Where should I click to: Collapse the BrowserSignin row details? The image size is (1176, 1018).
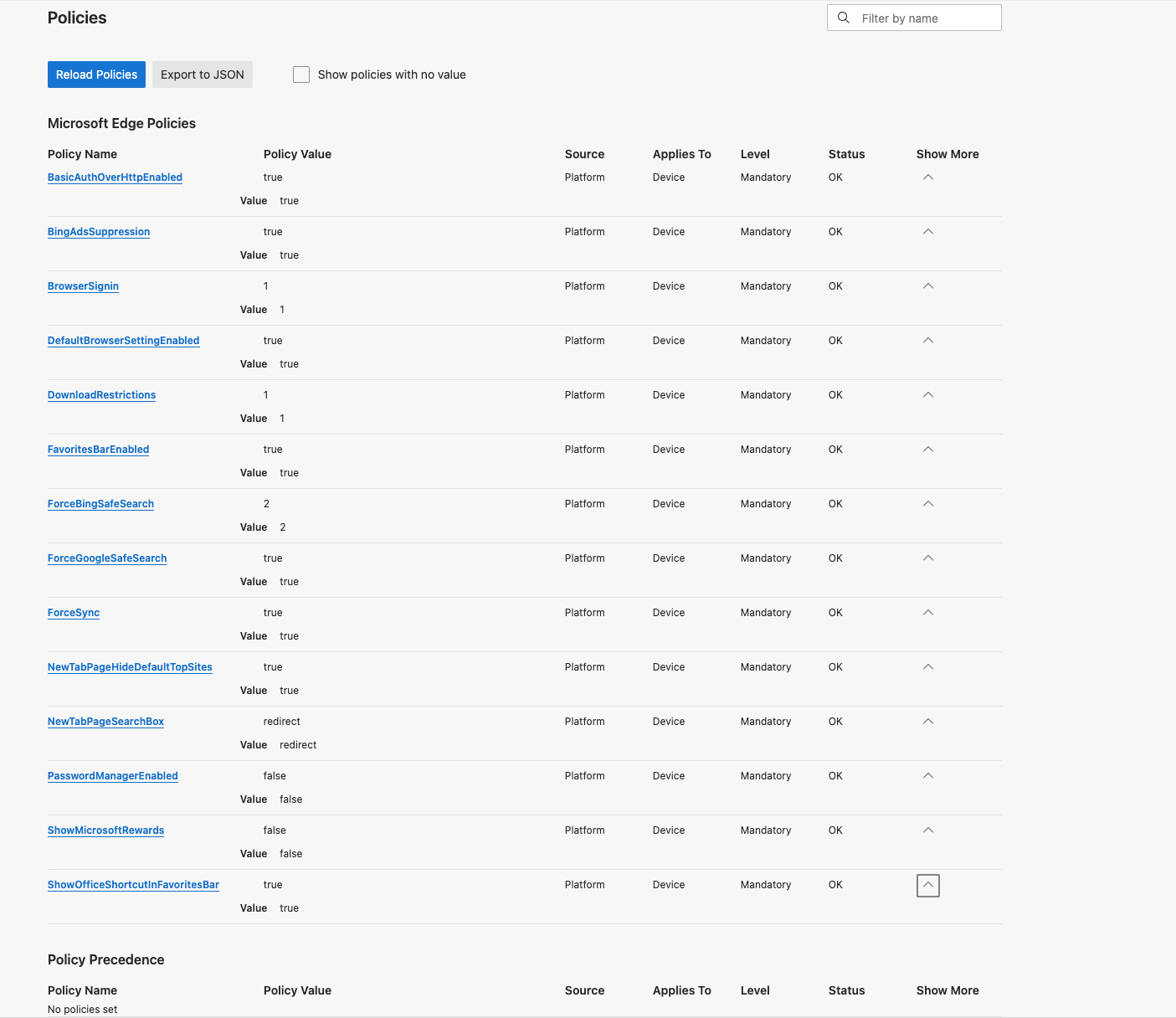pyautogui.click(x=927, y=286)
